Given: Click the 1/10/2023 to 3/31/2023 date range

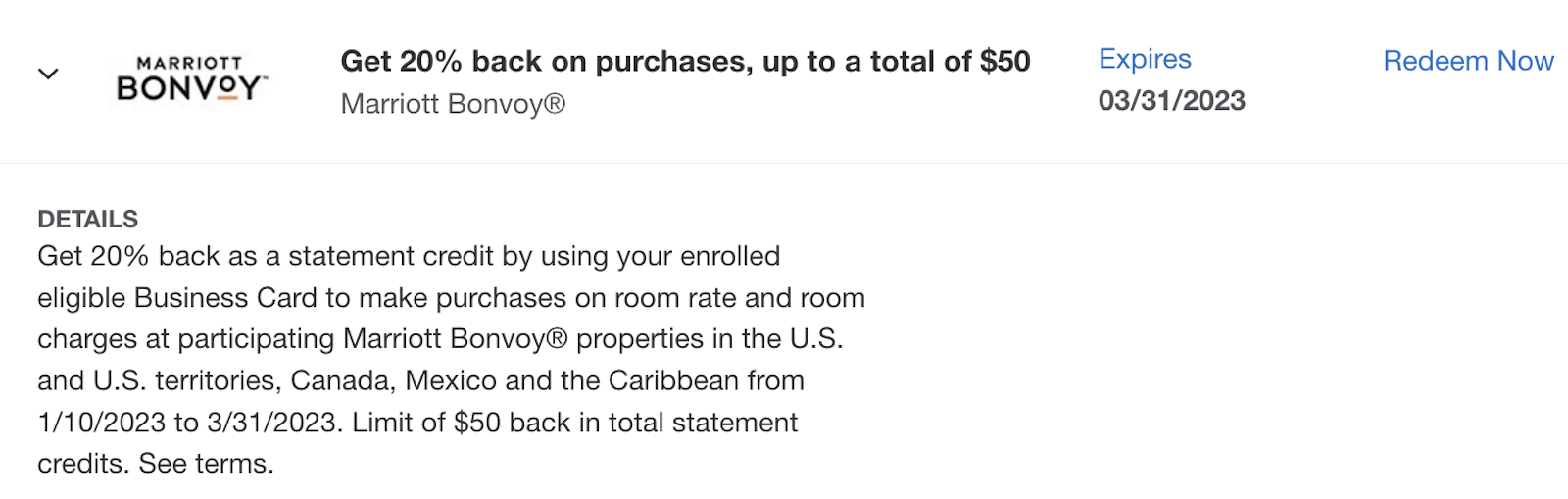Looking at the screenshot, I should 190,423.
